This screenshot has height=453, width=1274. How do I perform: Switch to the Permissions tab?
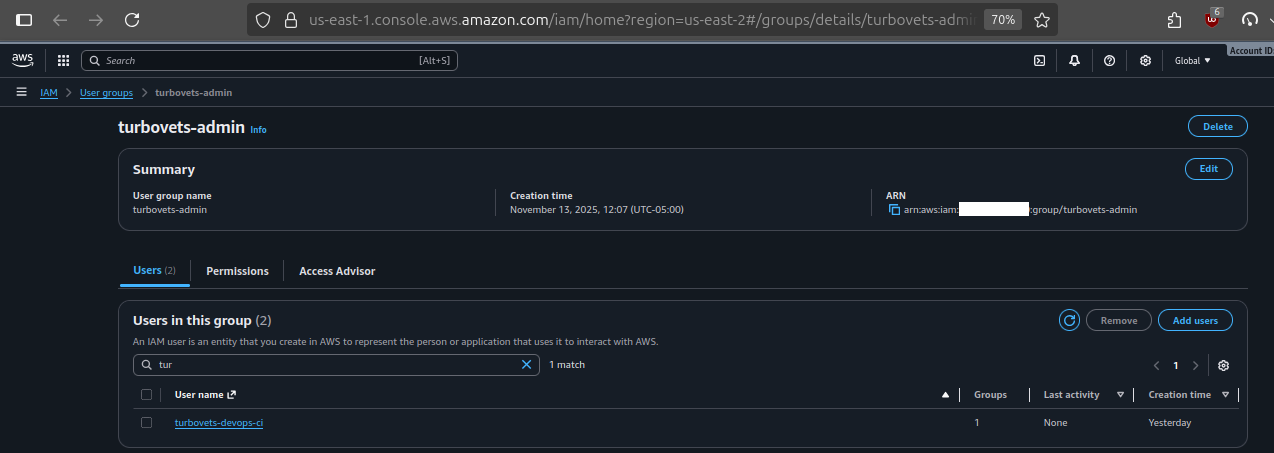(x=237, y=271)
